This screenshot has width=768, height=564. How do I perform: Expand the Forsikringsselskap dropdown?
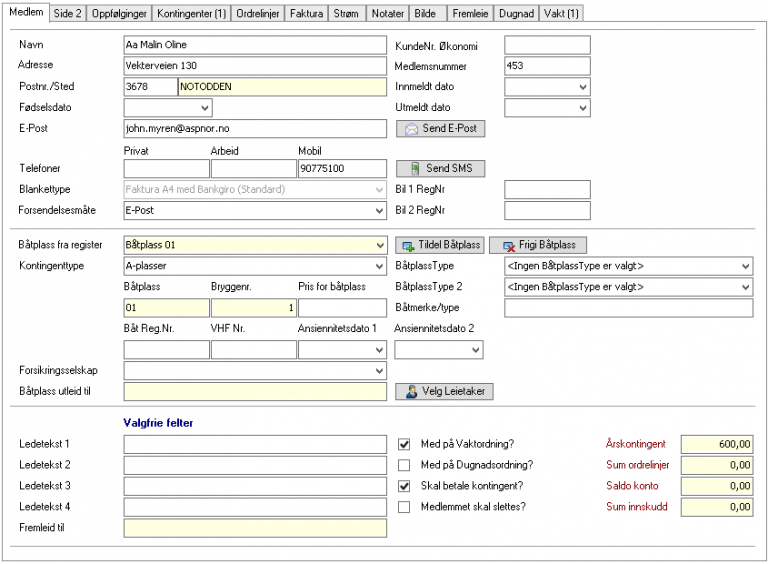tap(377, 371)
